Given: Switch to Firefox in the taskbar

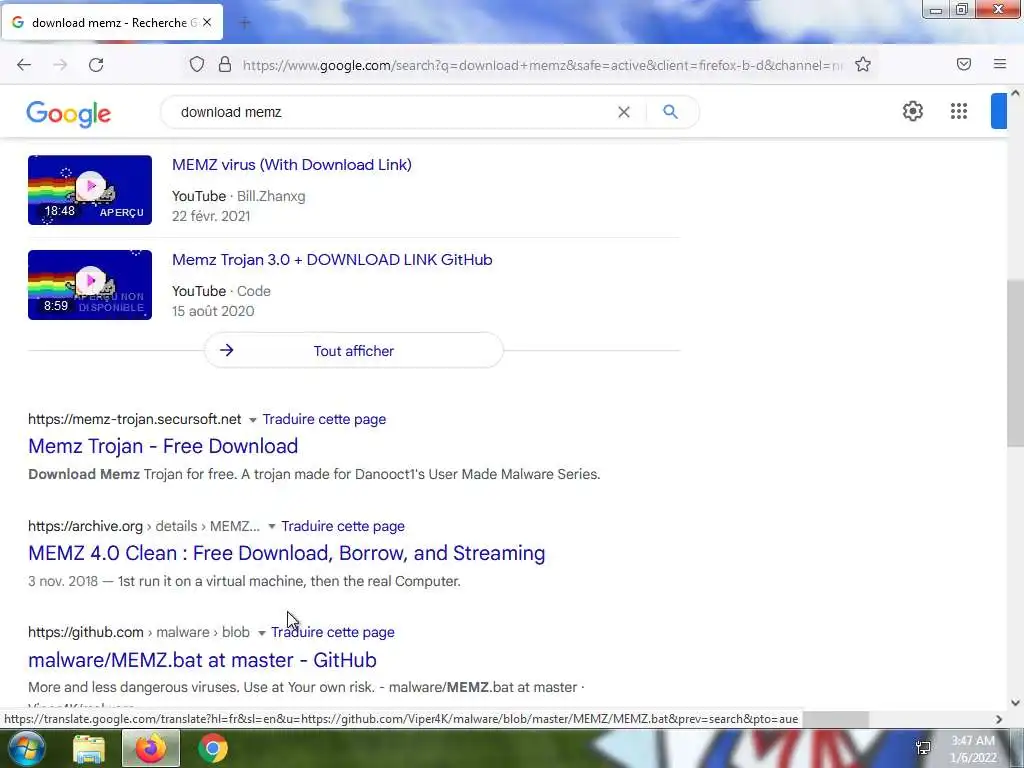Looking at the screenshot, I should click(151, 748).
